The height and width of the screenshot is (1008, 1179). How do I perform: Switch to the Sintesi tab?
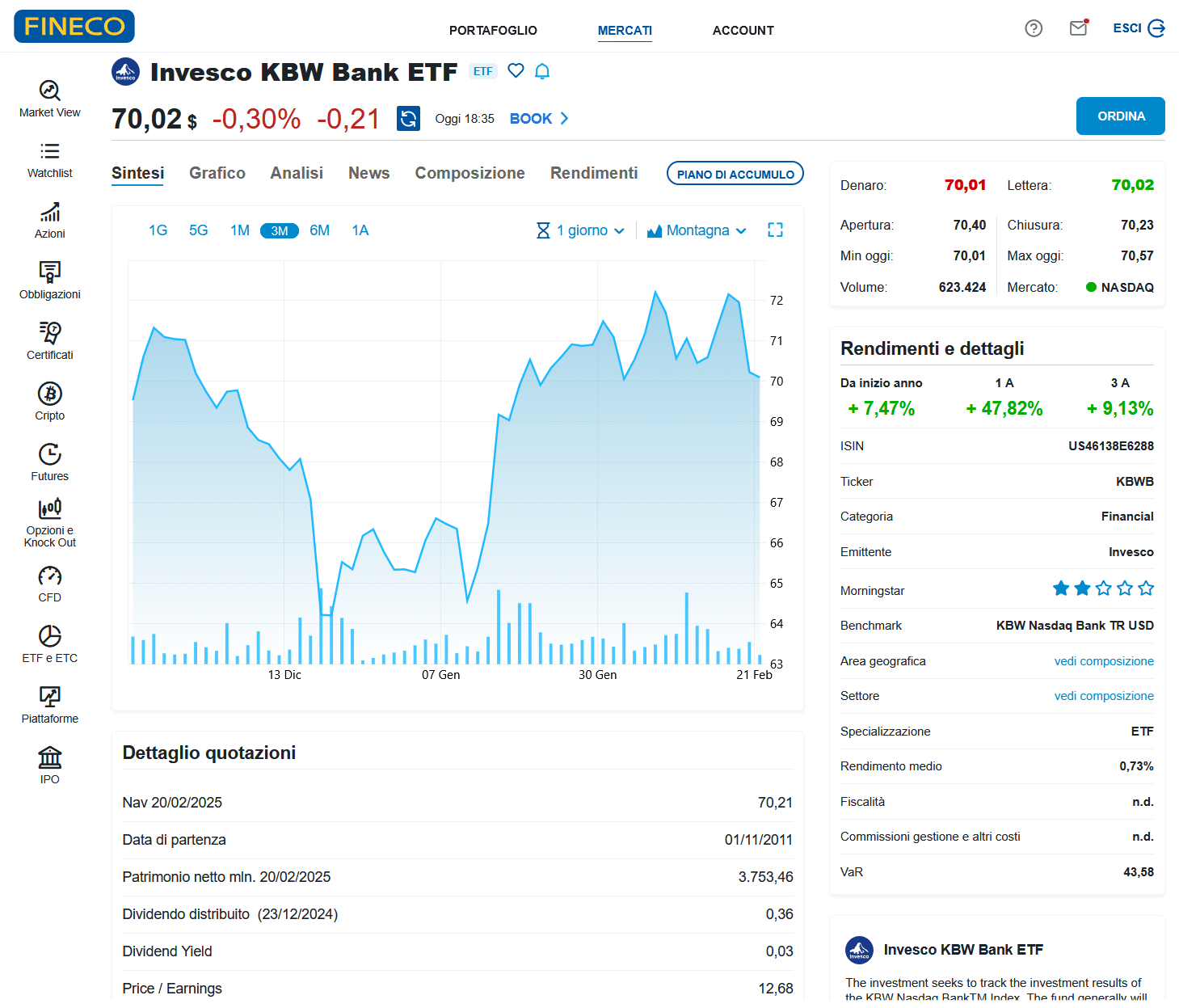tap(137, 173)
